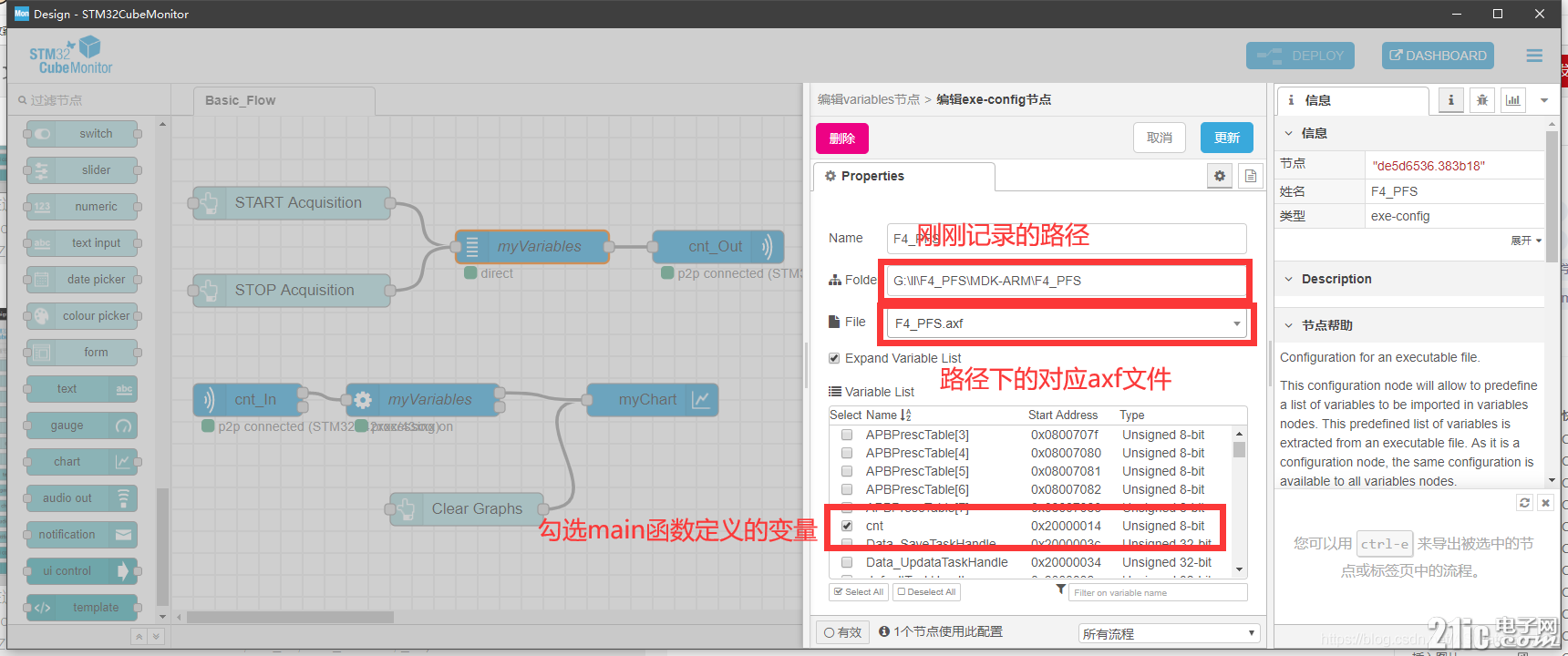Click the red 删除 delete button
The height and width of the screenshot is (656, 1568).
coord(841,138)
